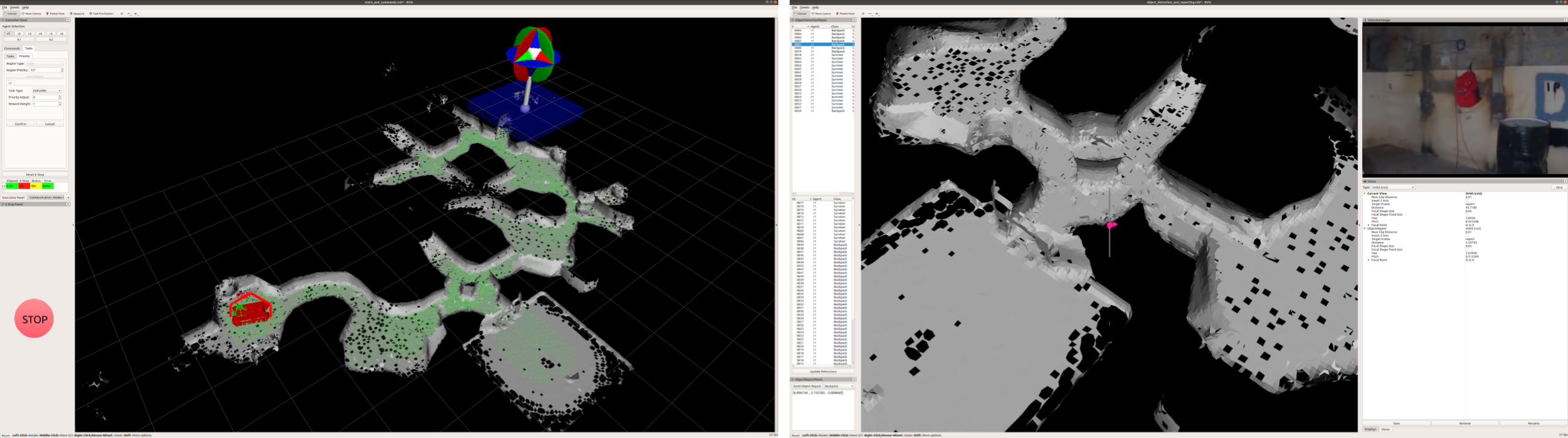Select agent r1
This screenshot has width=1568, height=438.
pyautogui.click(x=8, y=34)
